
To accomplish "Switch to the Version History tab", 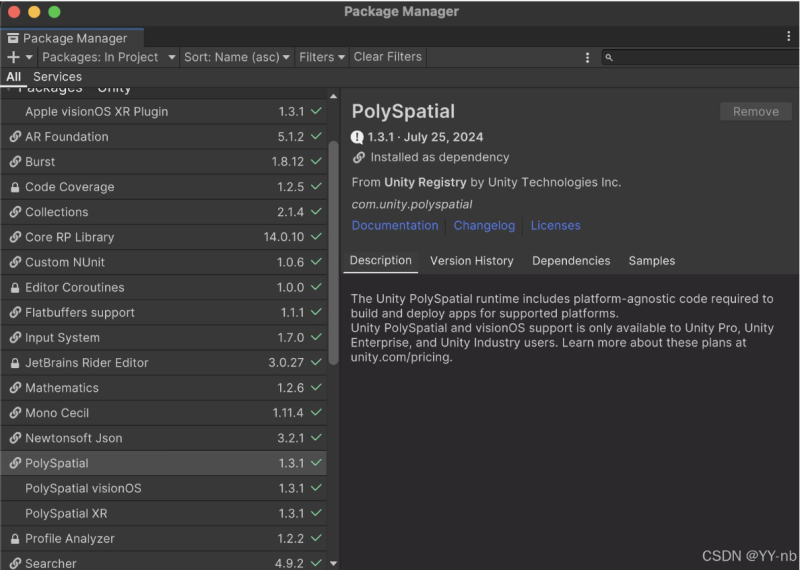I will (471, 261).
